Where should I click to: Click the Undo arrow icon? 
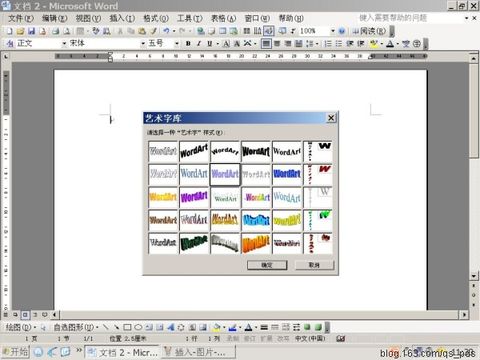point(166,31)
